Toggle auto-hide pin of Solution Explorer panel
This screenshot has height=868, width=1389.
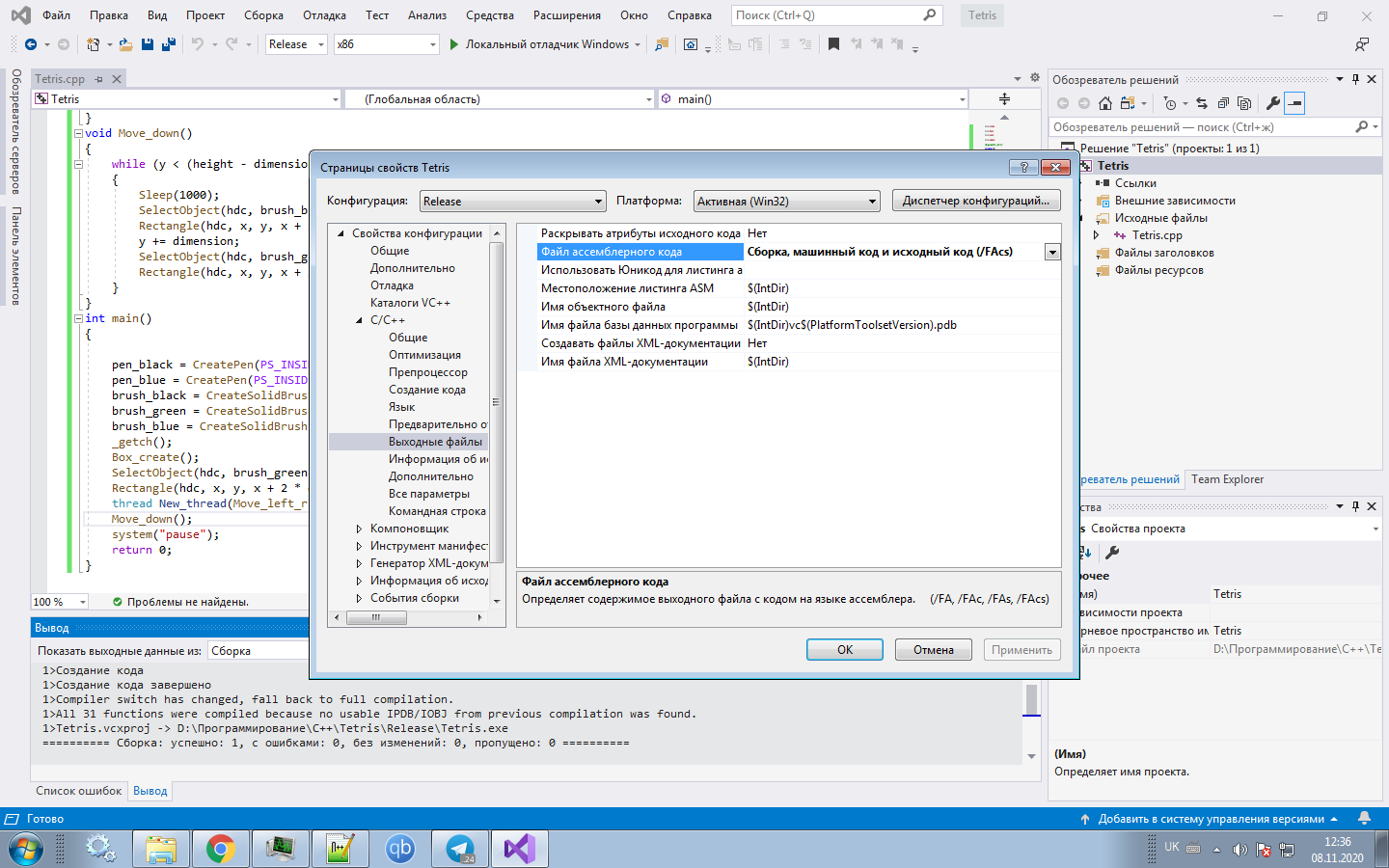1355,79
